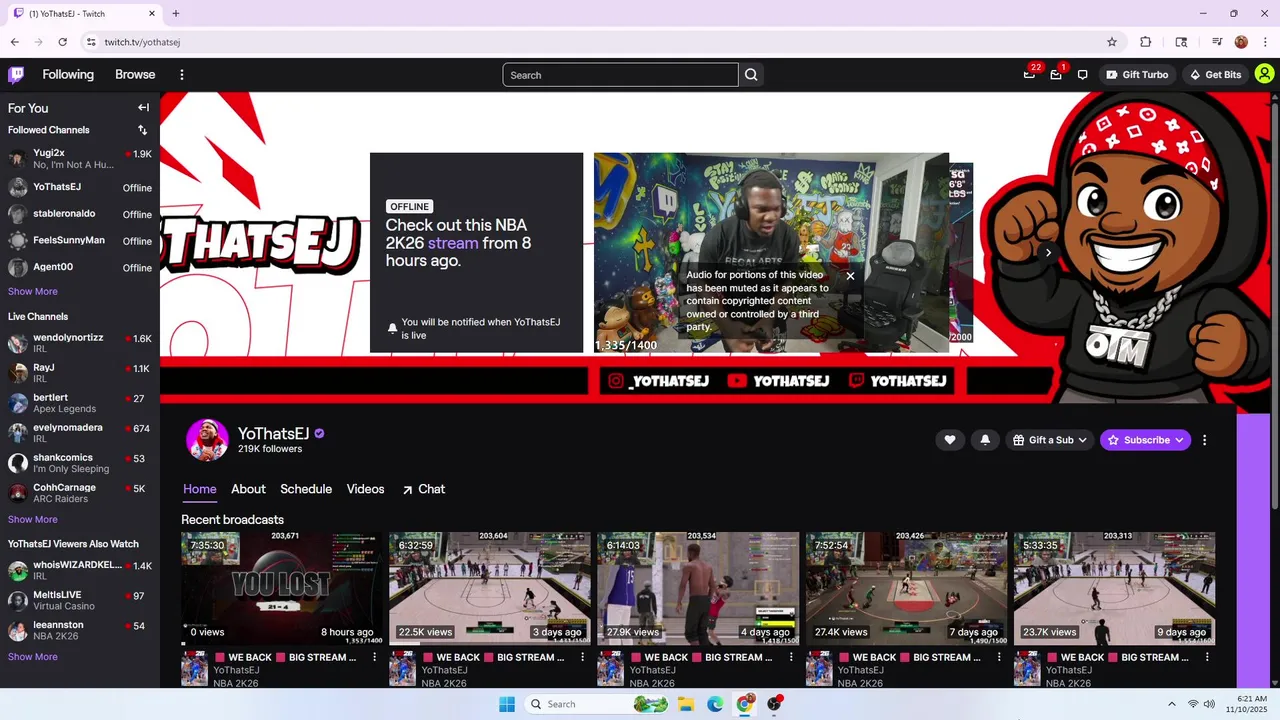Image resolution: width=1280 pixels, height=720 pixels.
Task: Open options for the 8 hours ago broadcast
Action: click(x=375, y=657)
